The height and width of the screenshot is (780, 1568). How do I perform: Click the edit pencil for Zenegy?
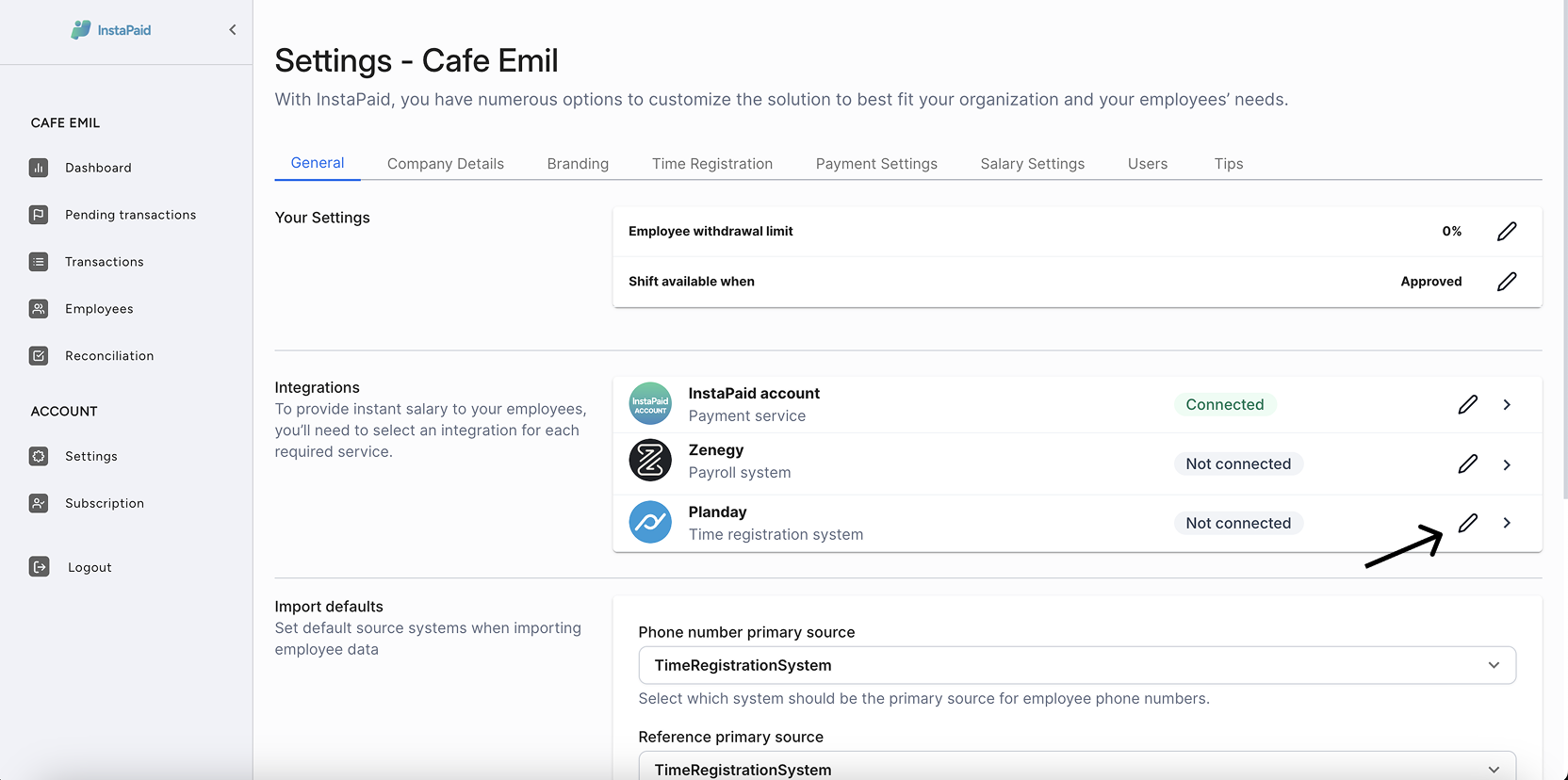click(1467, 464)
